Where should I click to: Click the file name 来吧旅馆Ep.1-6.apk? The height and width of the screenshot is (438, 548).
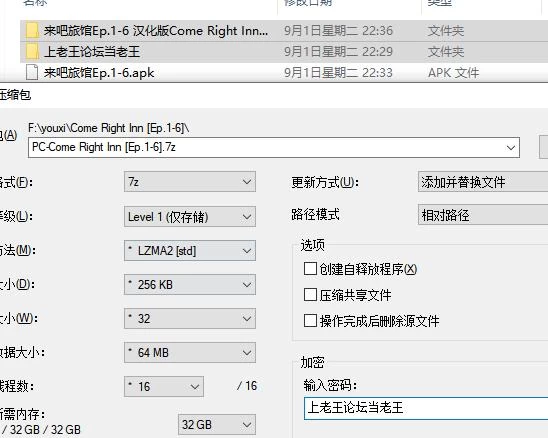[99, 73]
